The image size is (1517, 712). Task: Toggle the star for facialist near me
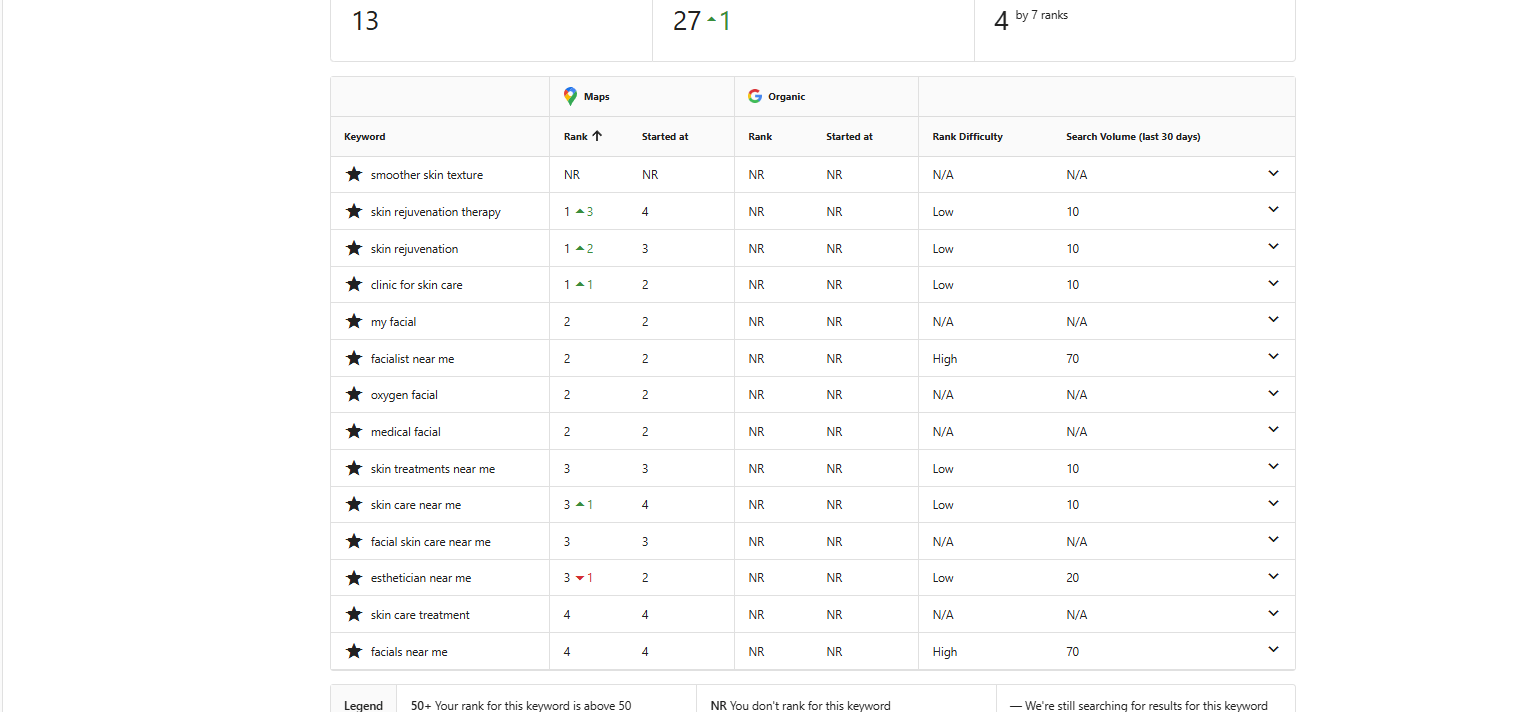(x=353, y=358)
